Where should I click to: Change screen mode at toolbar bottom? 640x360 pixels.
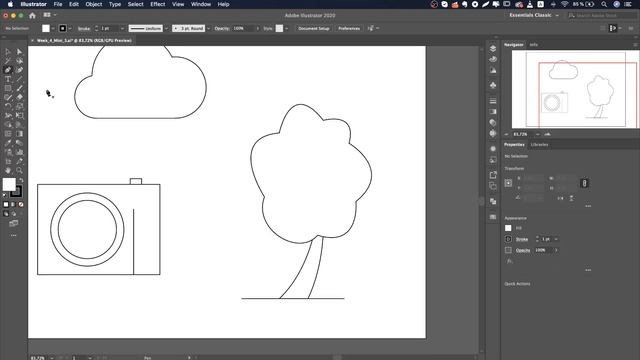click(x=13, y=223)
